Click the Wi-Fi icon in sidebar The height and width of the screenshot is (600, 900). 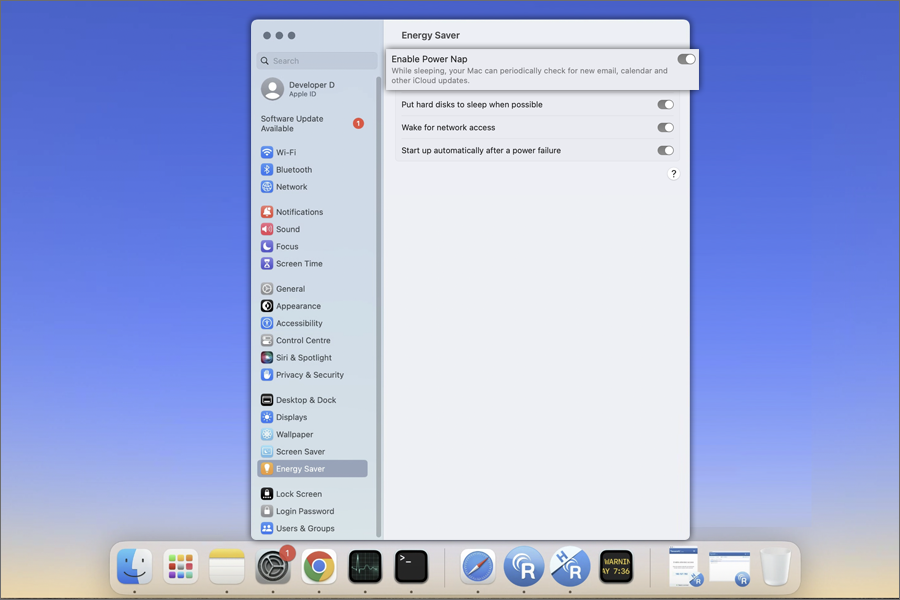pos(267,153)
